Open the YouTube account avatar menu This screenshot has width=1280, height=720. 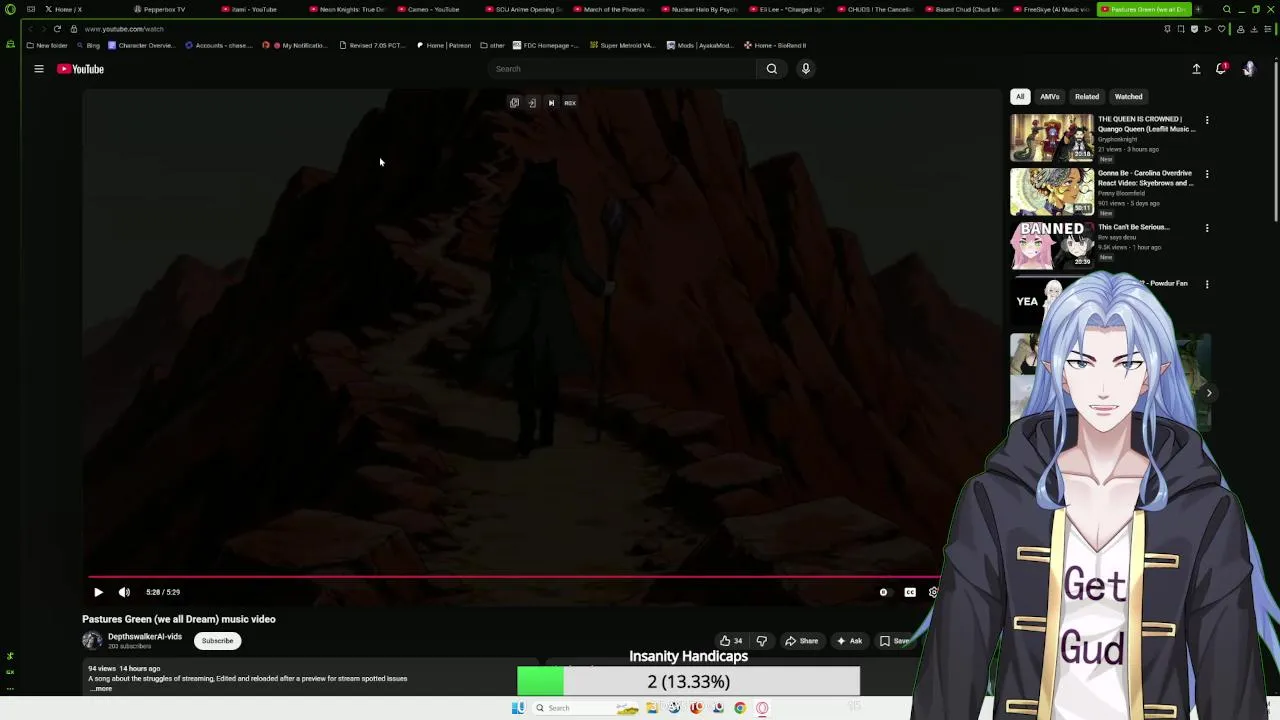point(1248,69)
